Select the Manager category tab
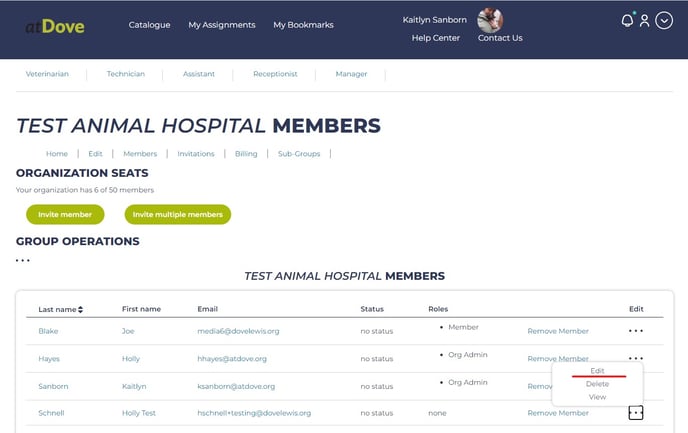 point(351,74)
